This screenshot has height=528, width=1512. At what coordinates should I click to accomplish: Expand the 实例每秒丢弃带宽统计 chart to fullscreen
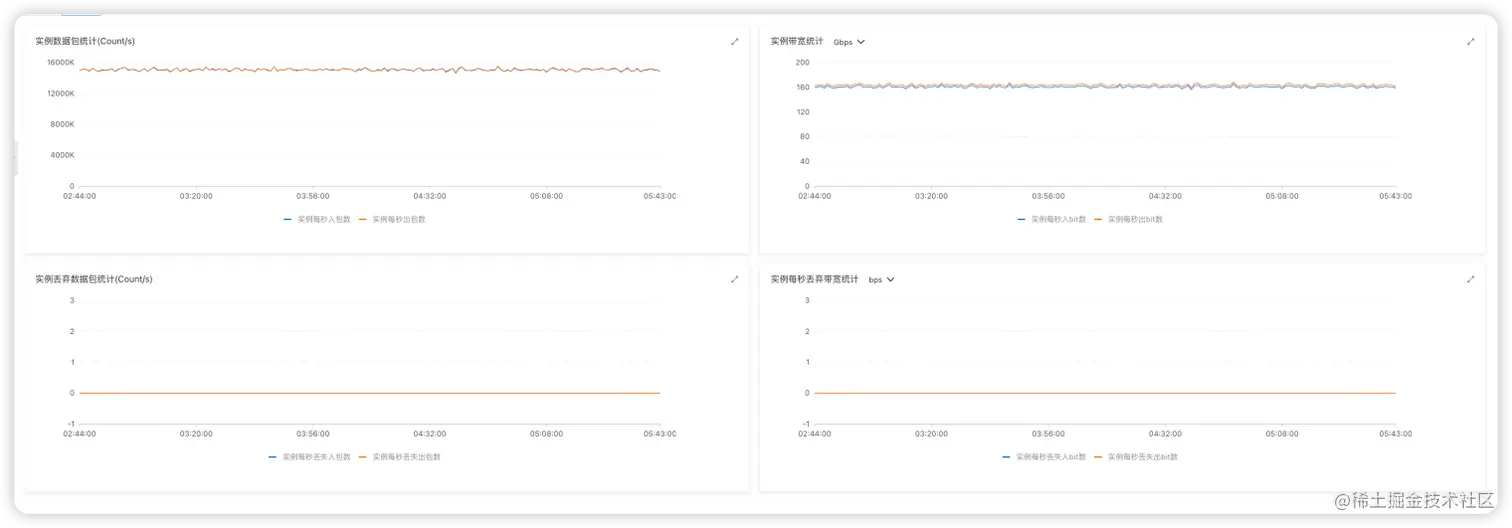point(1470,280)
